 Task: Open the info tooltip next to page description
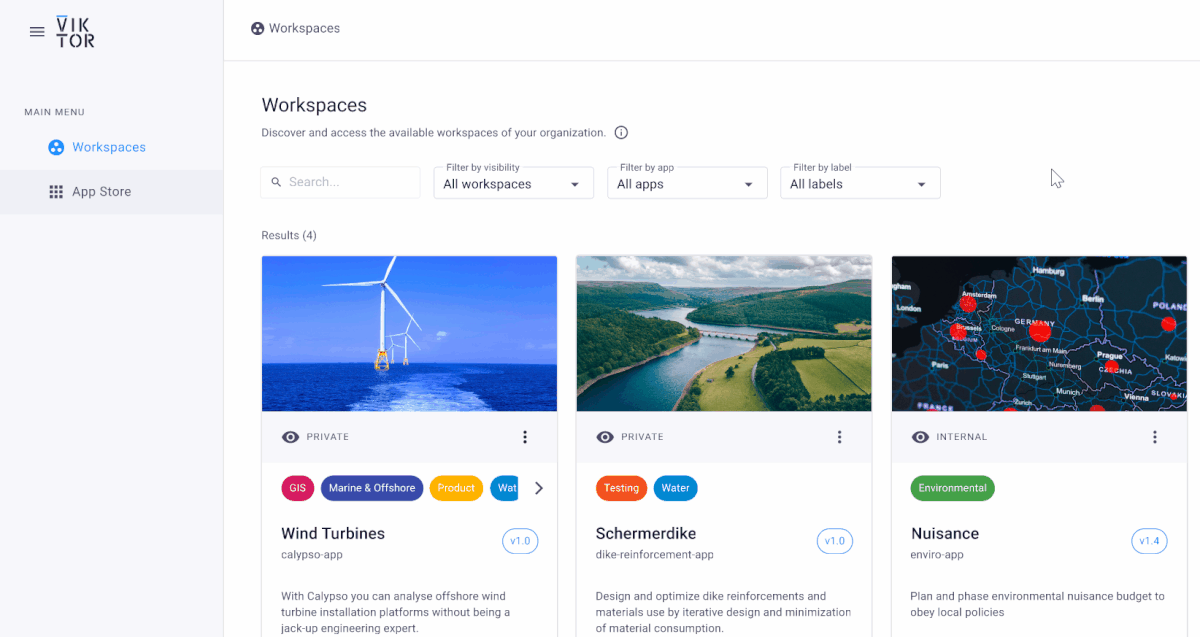[621, 132]
